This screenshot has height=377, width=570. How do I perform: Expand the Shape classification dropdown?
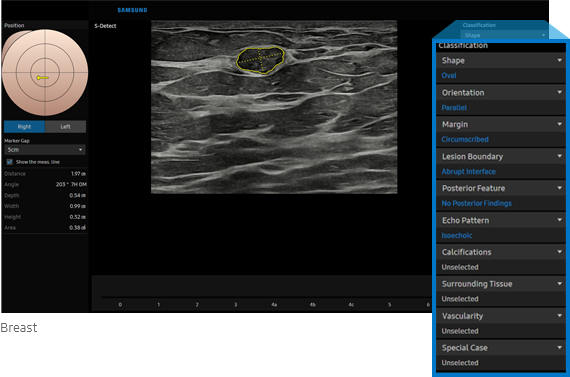tap(501, 60)
